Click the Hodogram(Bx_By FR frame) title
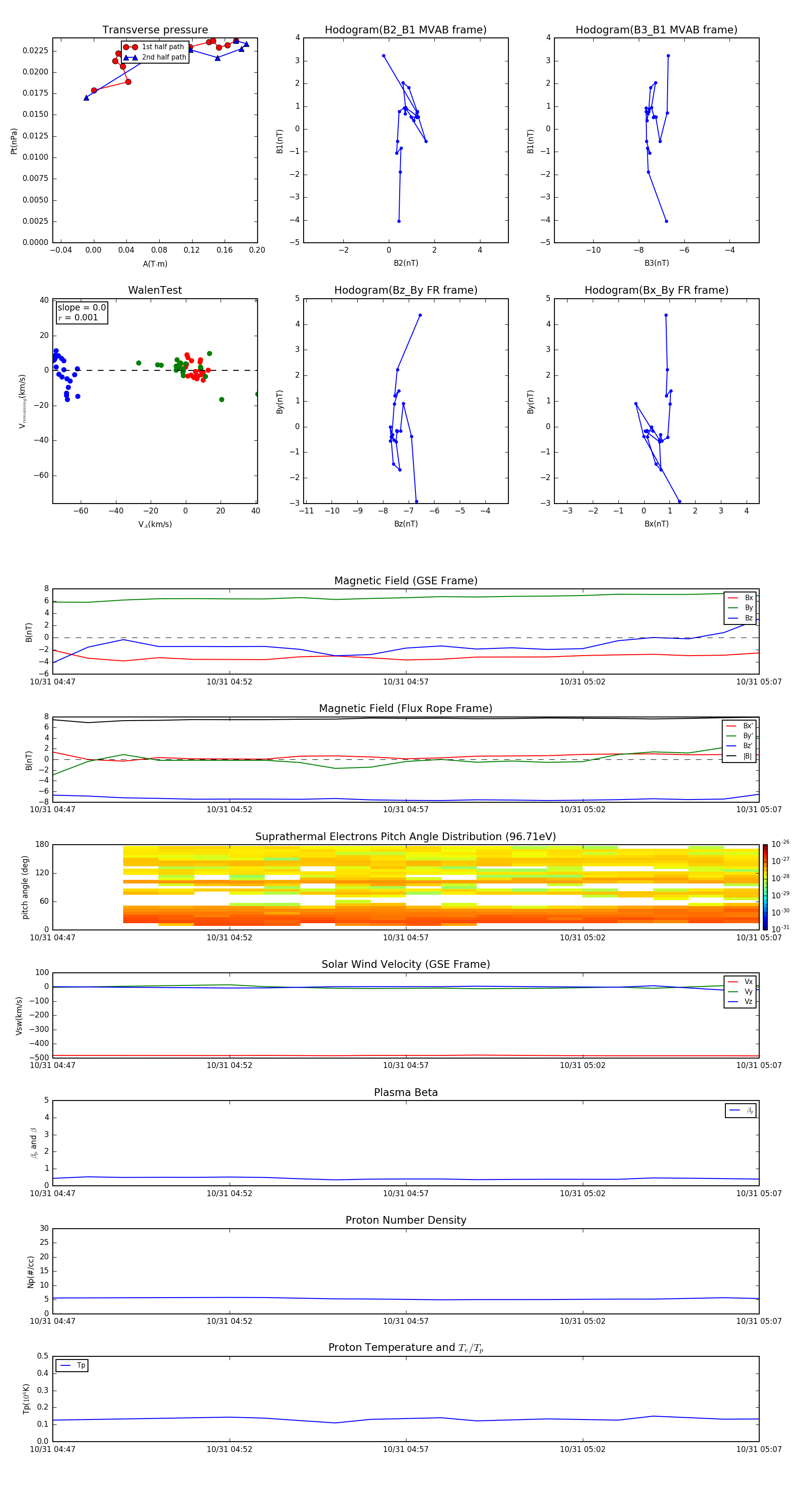The image size is (812, 1489). (656, 290)
